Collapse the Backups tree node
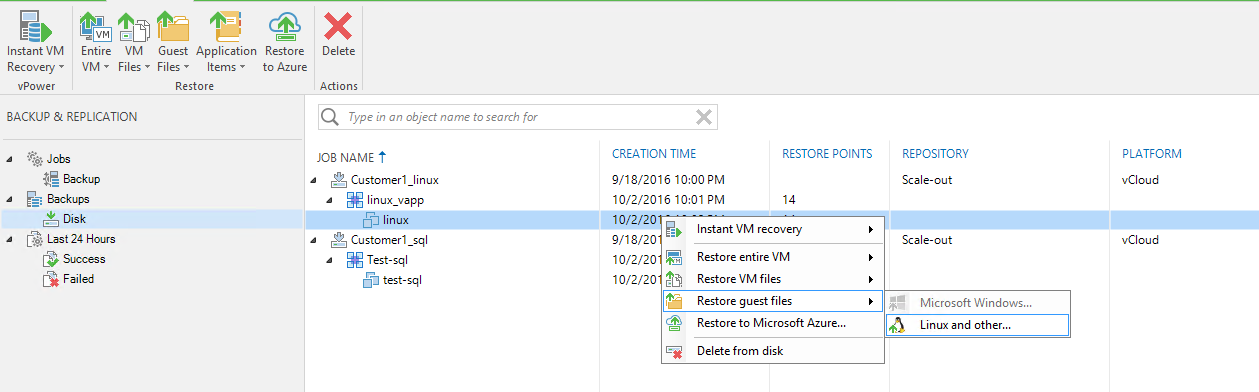1259x392 pixels. click(9, 199)
